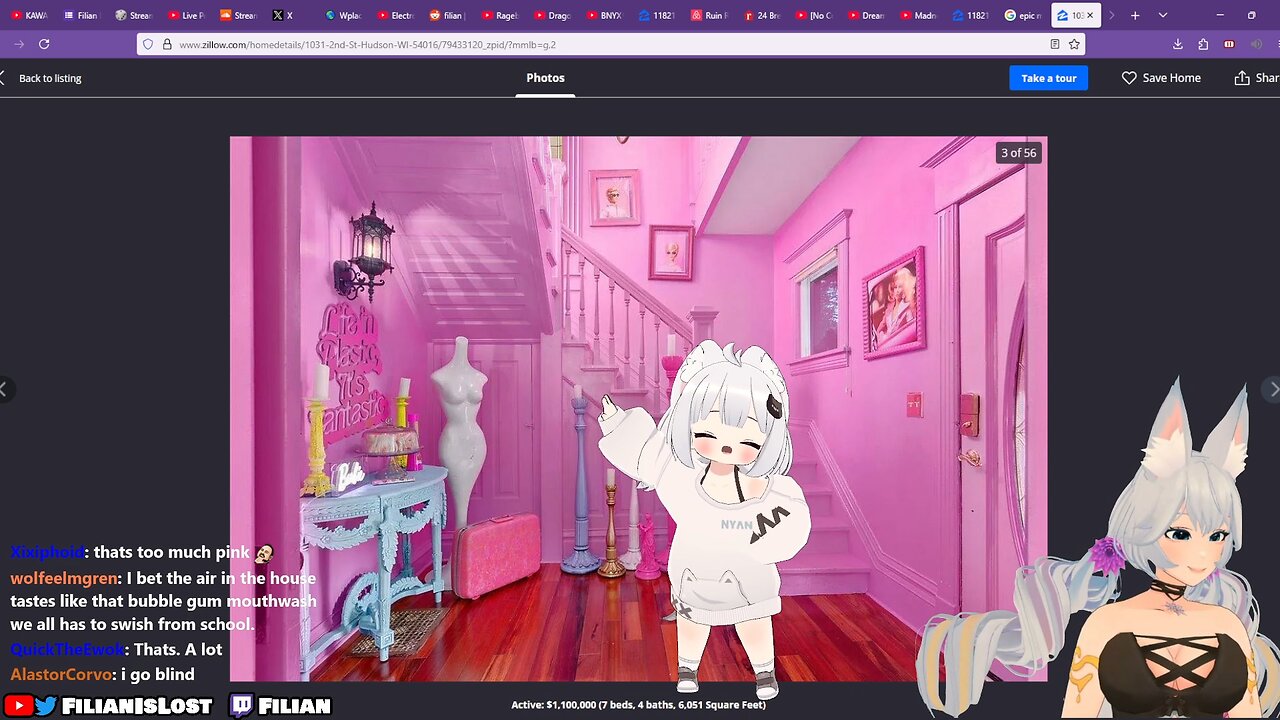The image size is (1280, 720).
Task: Show next photo with right arrow
Action: click(1272, 389)
